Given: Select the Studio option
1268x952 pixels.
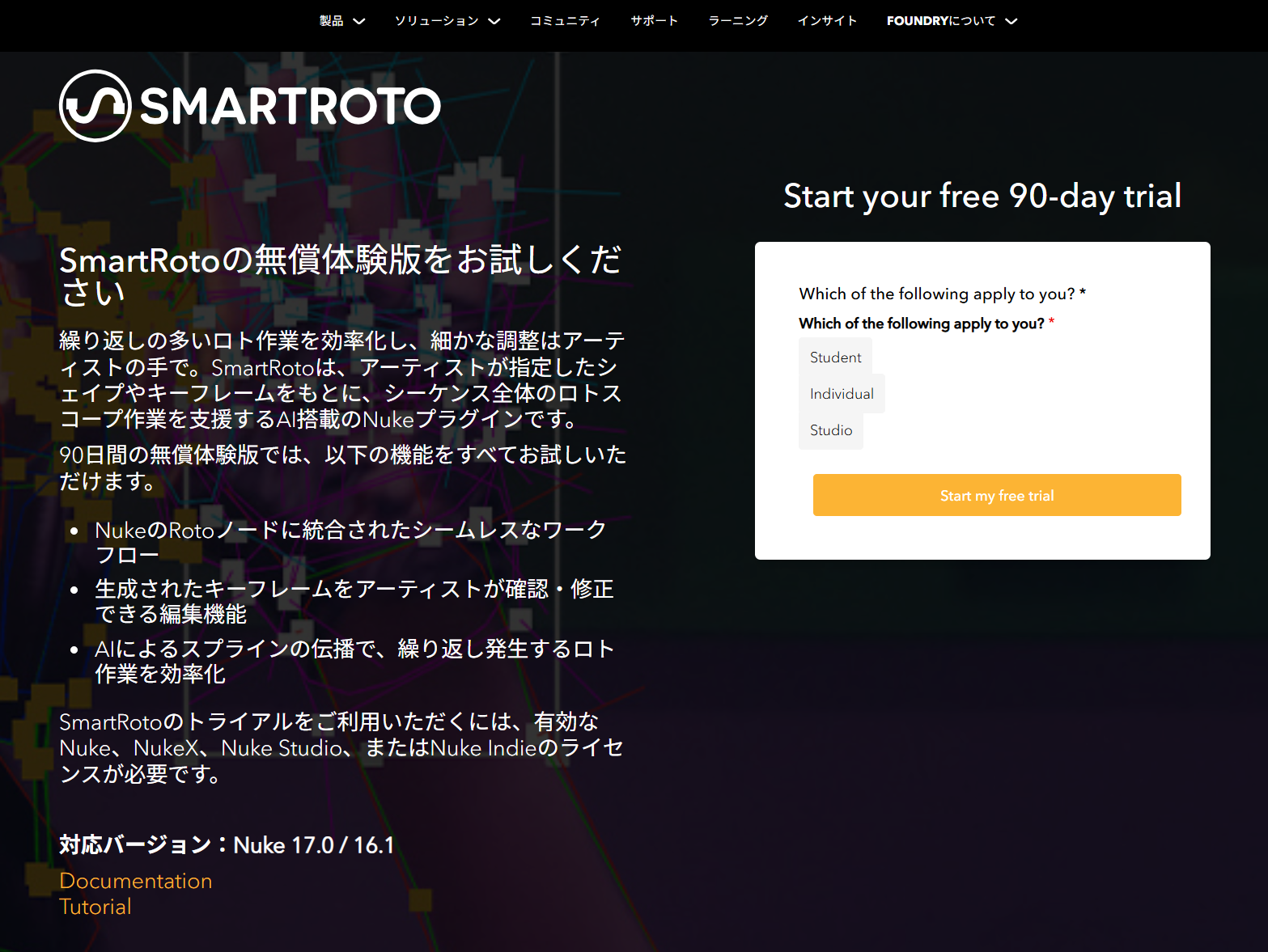Looking at the screenshot, I should click(831, 430).
